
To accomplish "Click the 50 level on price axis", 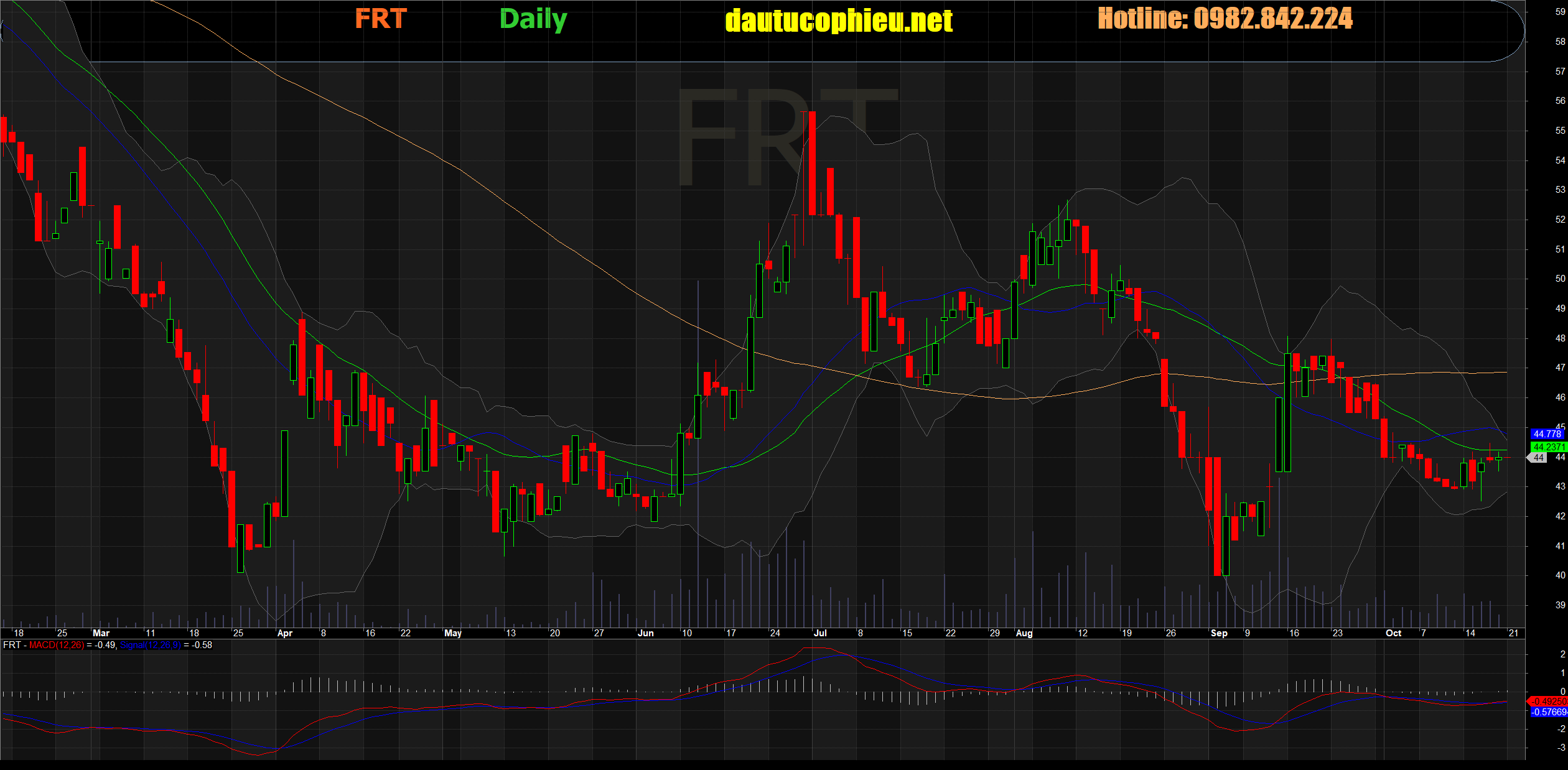I will 1560,279.
